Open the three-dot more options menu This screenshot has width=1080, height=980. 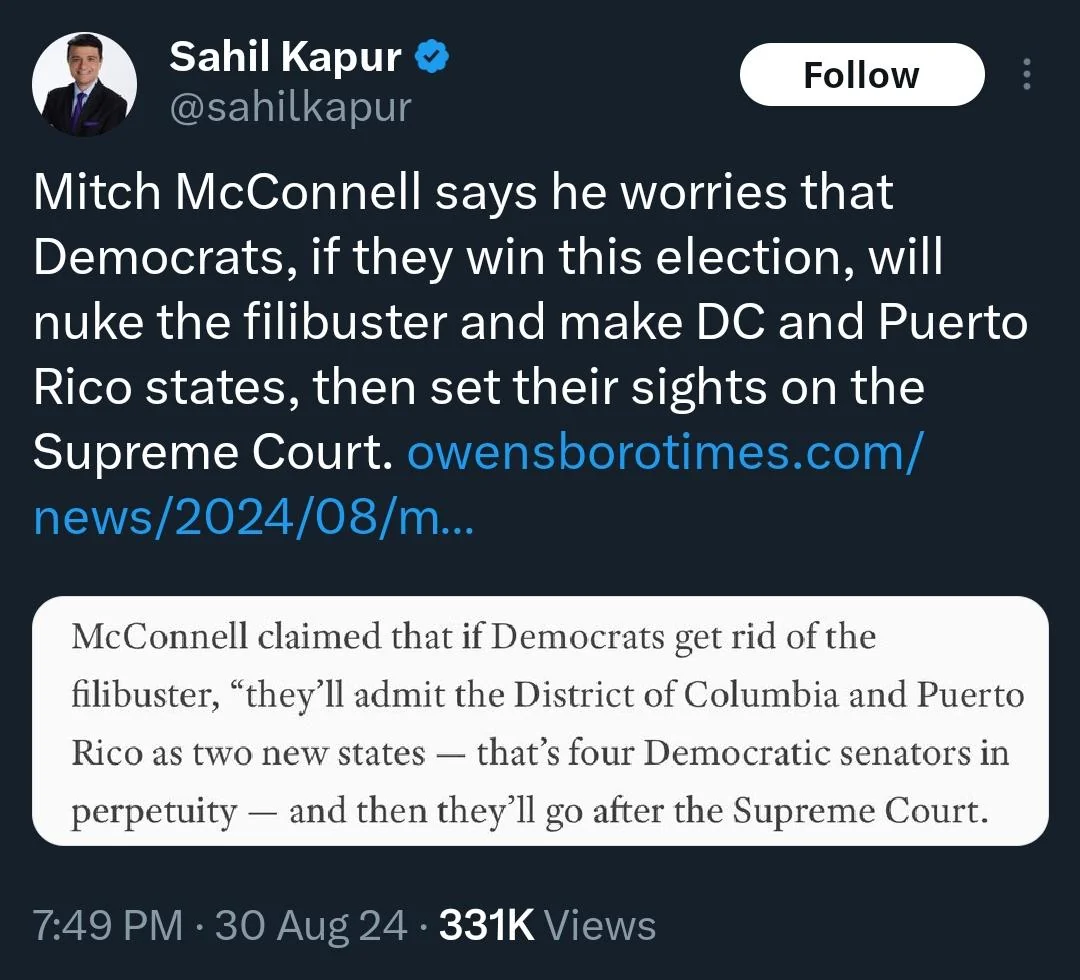1027,76
